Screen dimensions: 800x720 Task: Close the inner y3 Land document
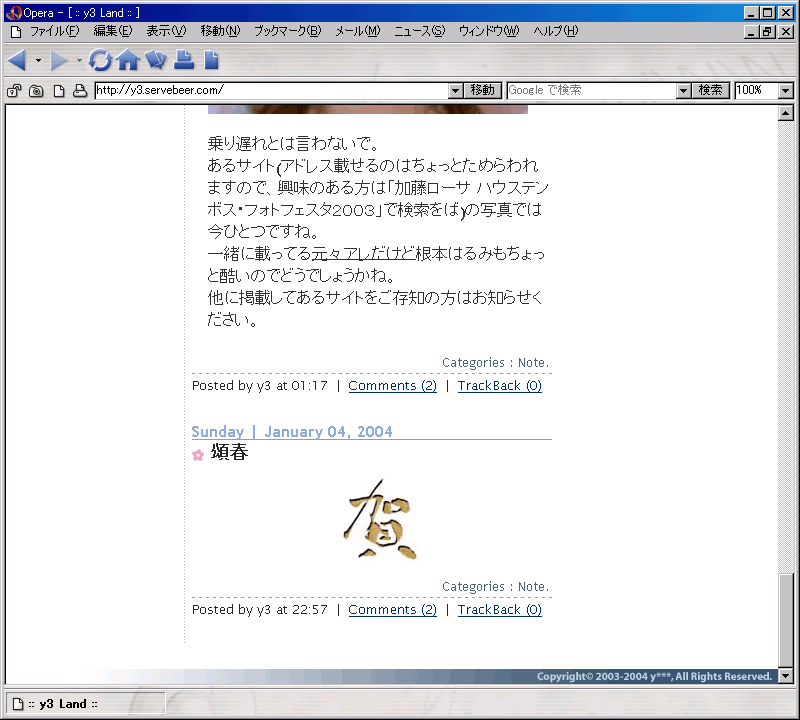tap(786, 32)
